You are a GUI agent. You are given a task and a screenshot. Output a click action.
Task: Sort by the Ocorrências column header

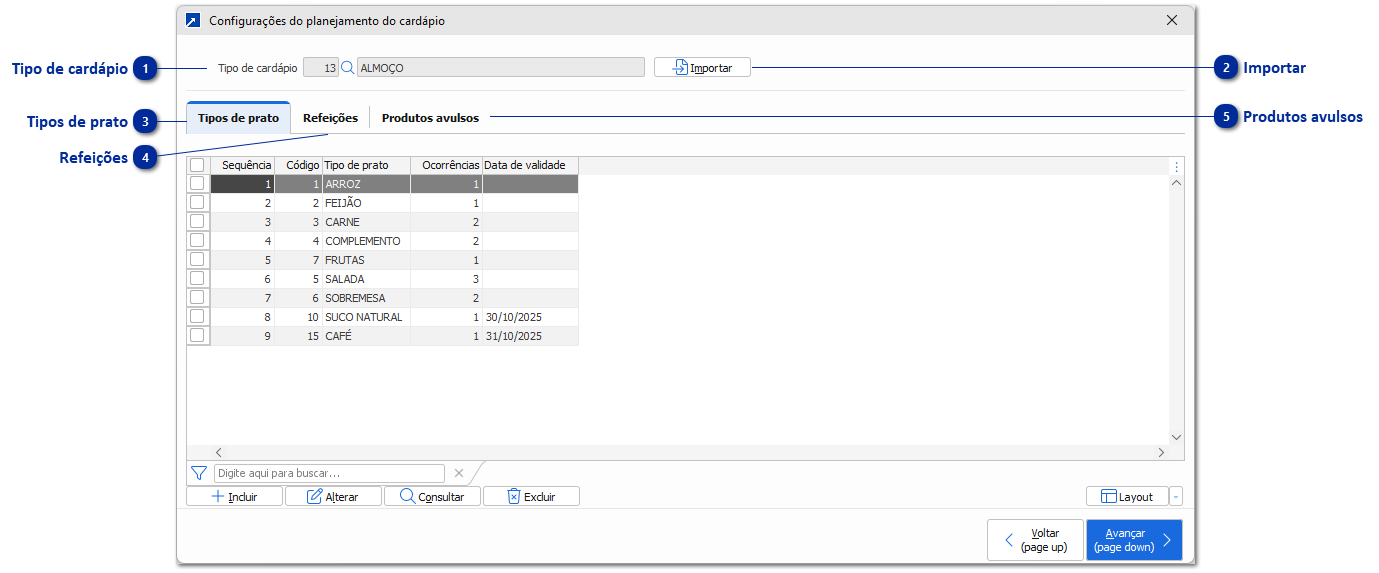click(446, 165)
